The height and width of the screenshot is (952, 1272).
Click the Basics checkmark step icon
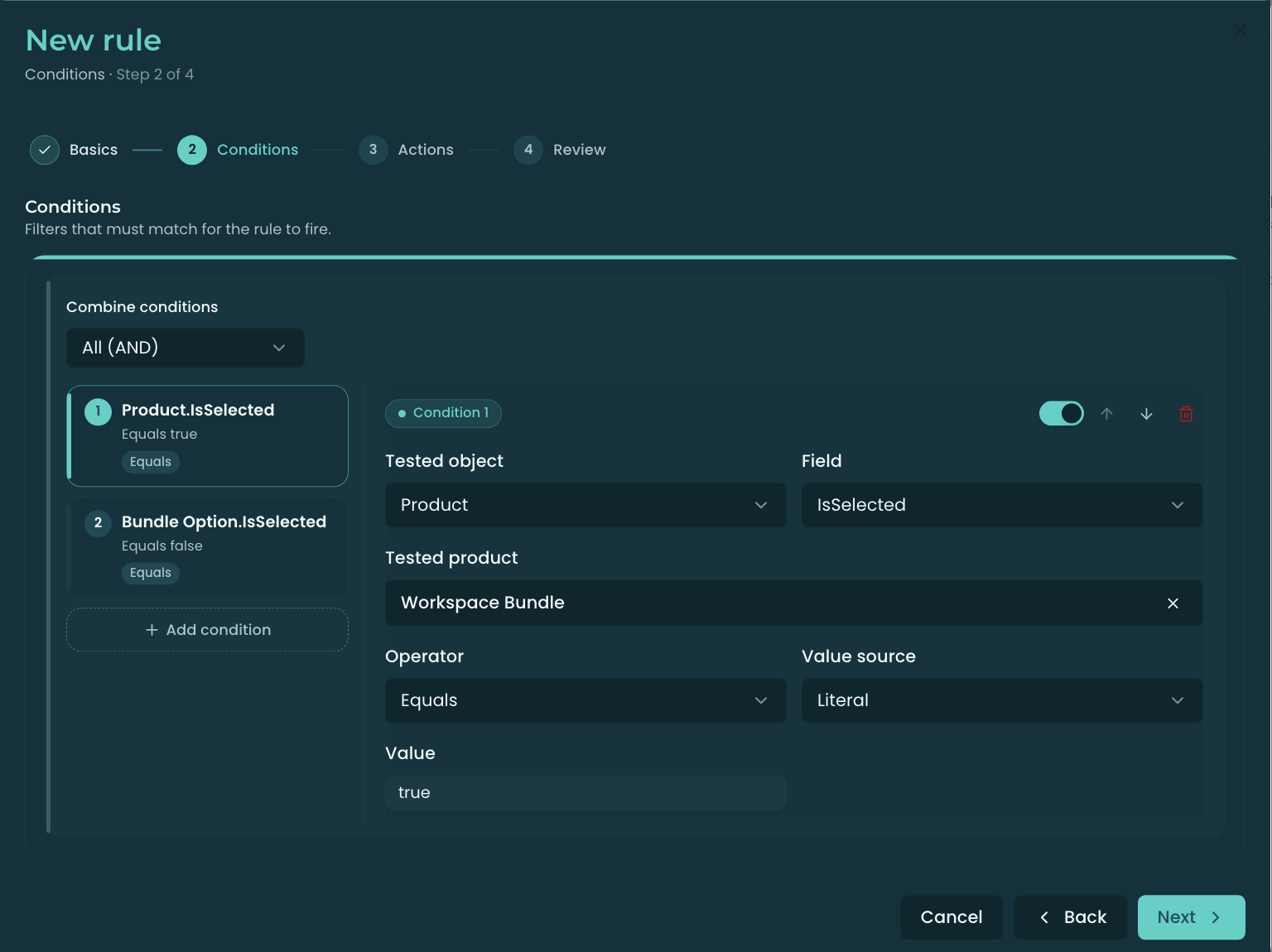click(x=45, y=150)
